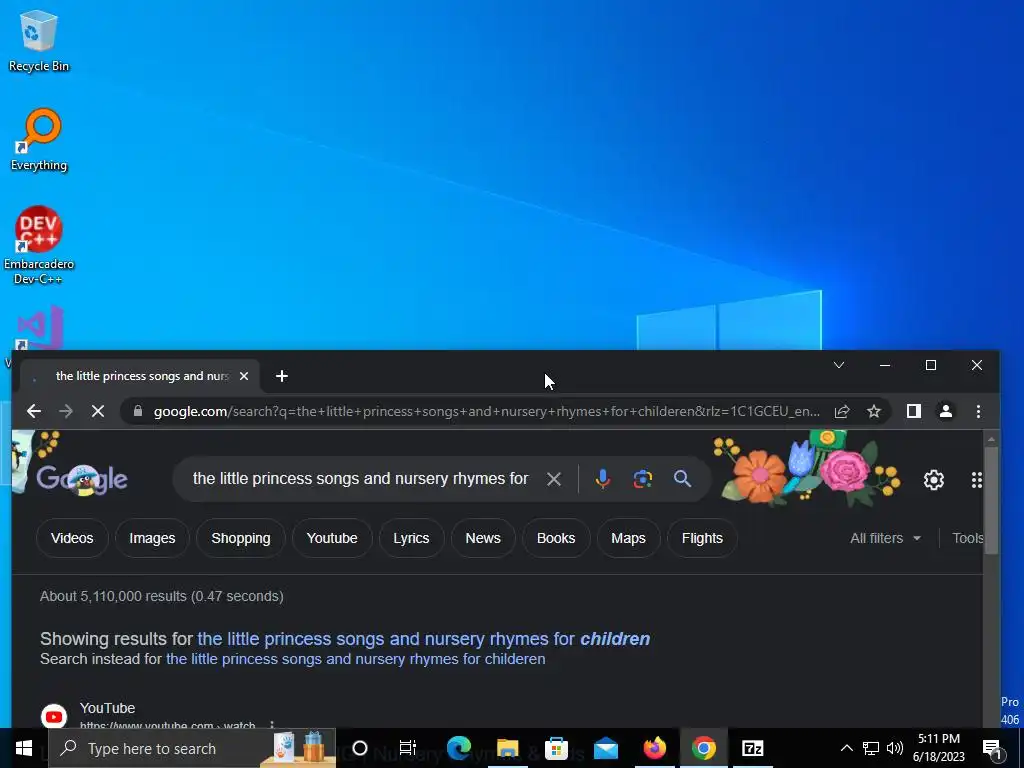Viewport: 1024px width, 768px height.
Task: Open File Explorer from the taskbar
Action: [x=507, y=748]
